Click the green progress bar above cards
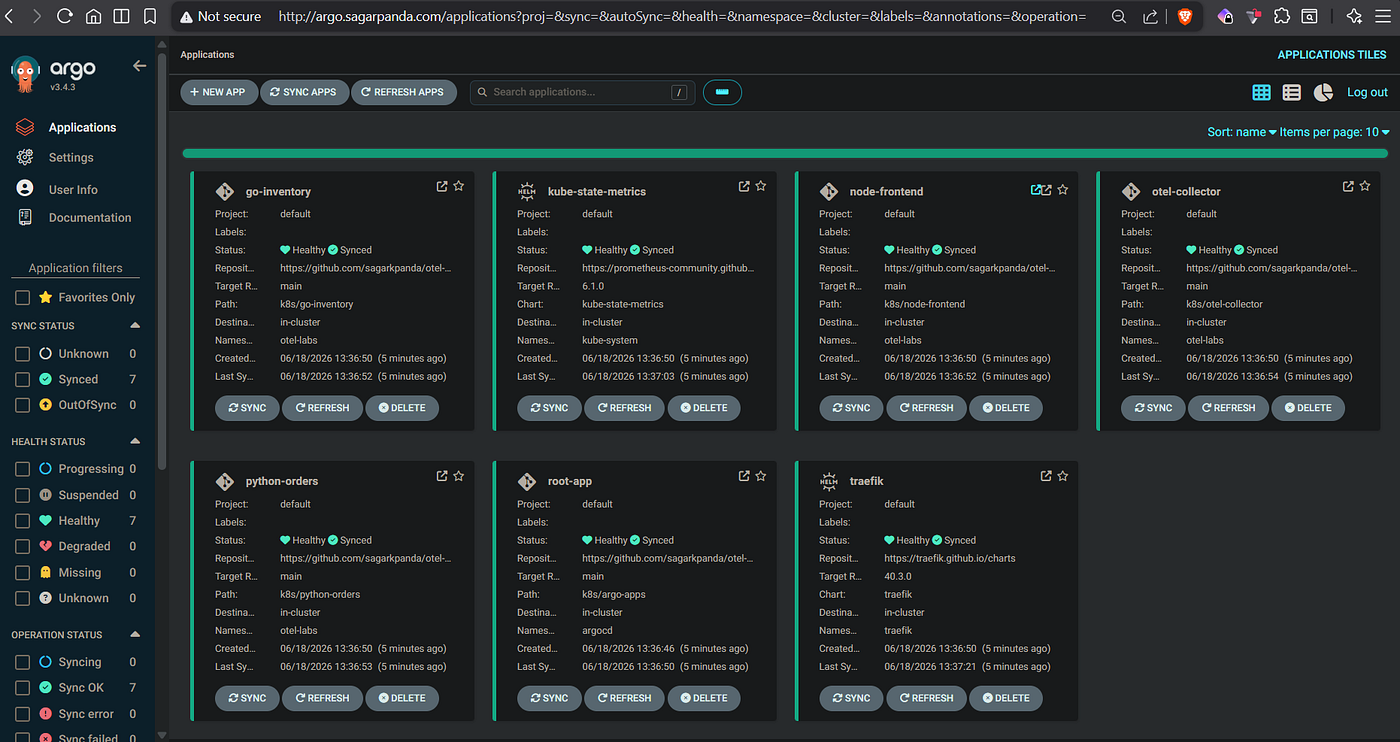The image size is (1400, 742). click(x=785, y=153)
